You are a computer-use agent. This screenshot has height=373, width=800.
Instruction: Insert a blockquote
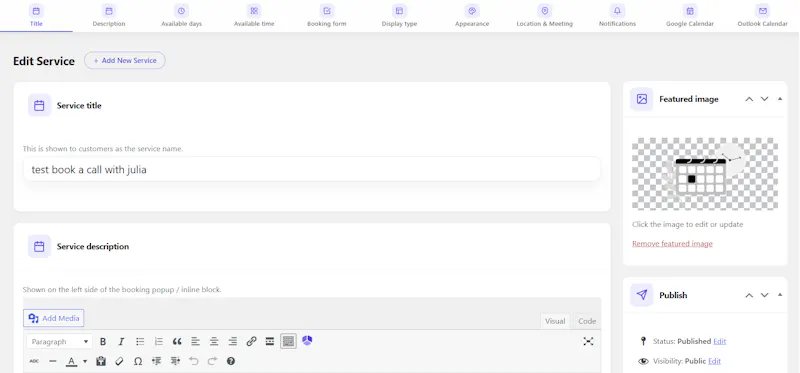tap(177, 341)
